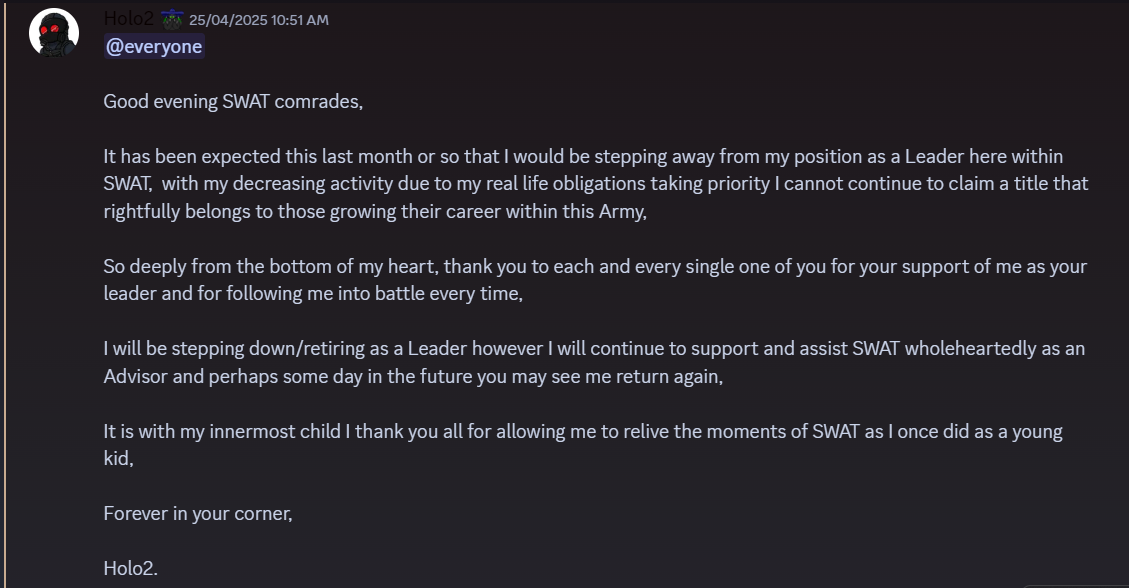Click the line "leader and for following me into battle"
The image size is (1129, 588).
pyautogui.click(x=313, y=294)
